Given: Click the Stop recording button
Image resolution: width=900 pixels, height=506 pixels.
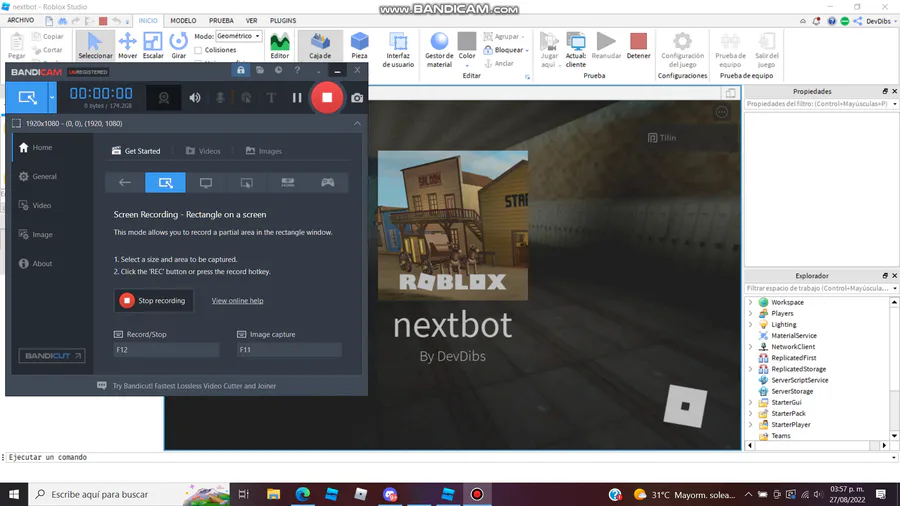Looking at the screenshot, I should (x=153, y=301).
